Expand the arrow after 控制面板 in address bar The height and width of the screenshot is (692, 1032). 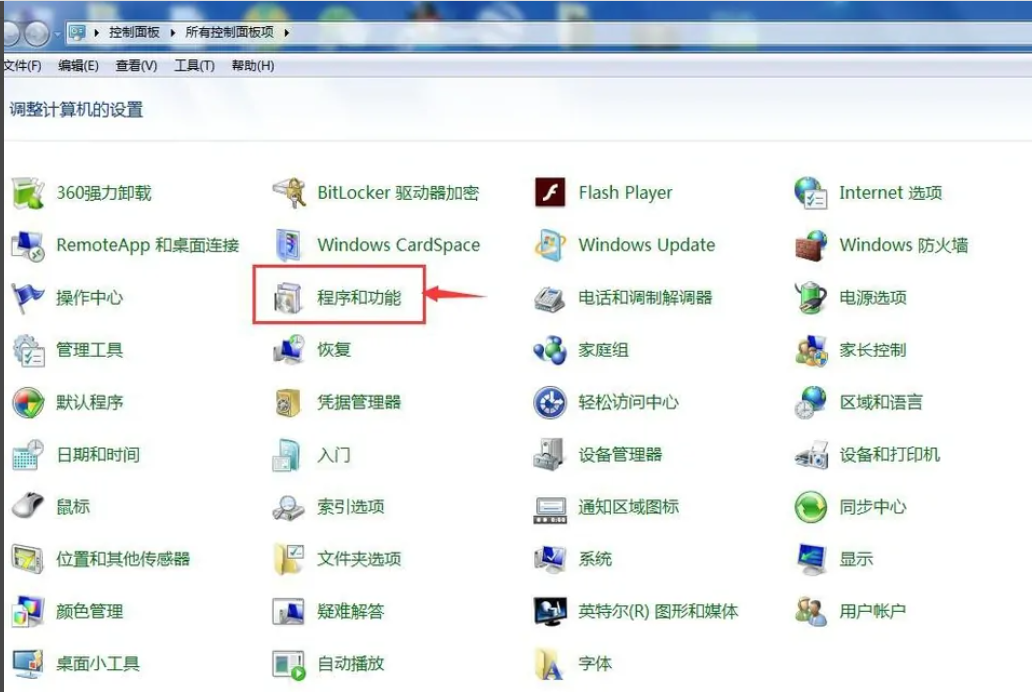[172, 32]
